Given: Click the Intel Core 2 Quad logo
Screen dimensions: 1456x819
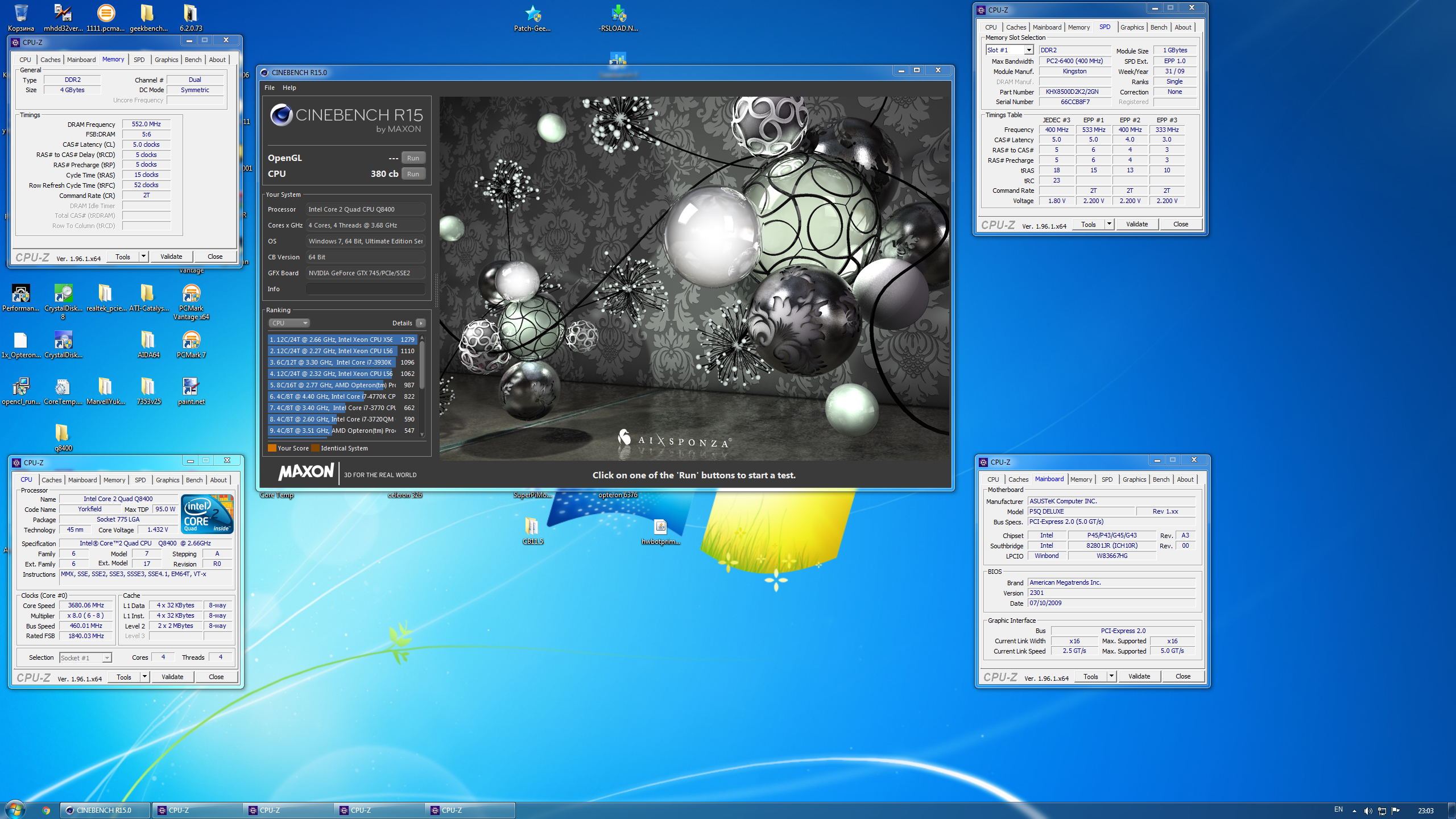Looking at the screenshot, I should tap(207, 514).
